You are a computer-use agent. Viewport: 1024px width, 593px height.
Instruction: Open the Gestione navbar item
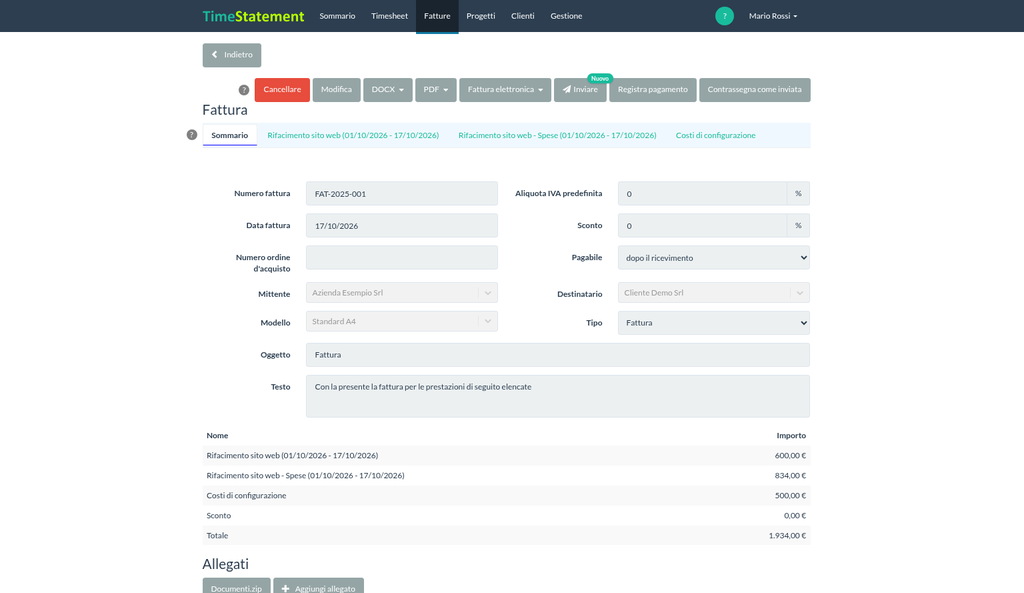click(x=566, y=16)
